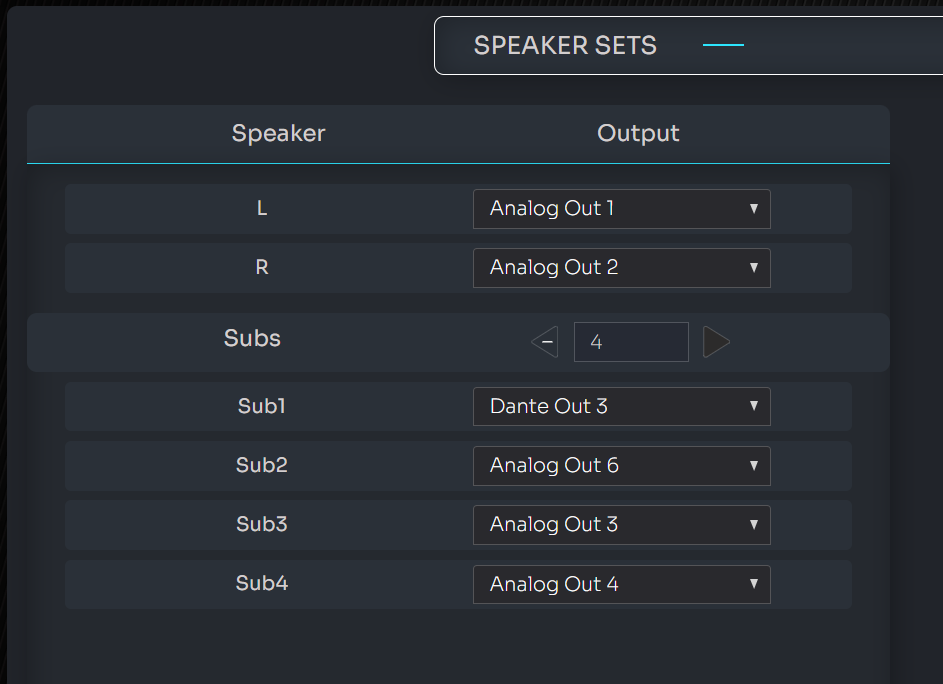Select the Sub2 row label

pos(262,466)
